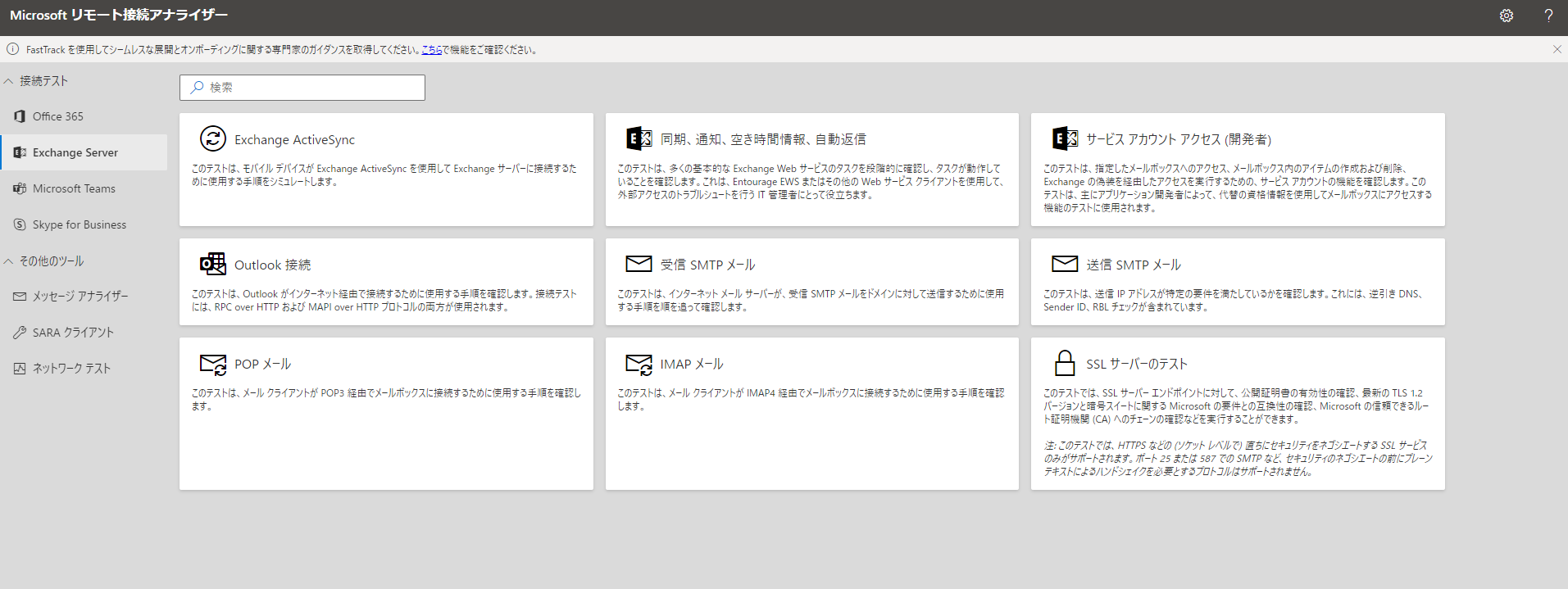The width and height of the screenshot is (1568, 589).
Task: Click the ネットワーク テスト chart icon
Action: pyautogui.click(x=20, y=369)
